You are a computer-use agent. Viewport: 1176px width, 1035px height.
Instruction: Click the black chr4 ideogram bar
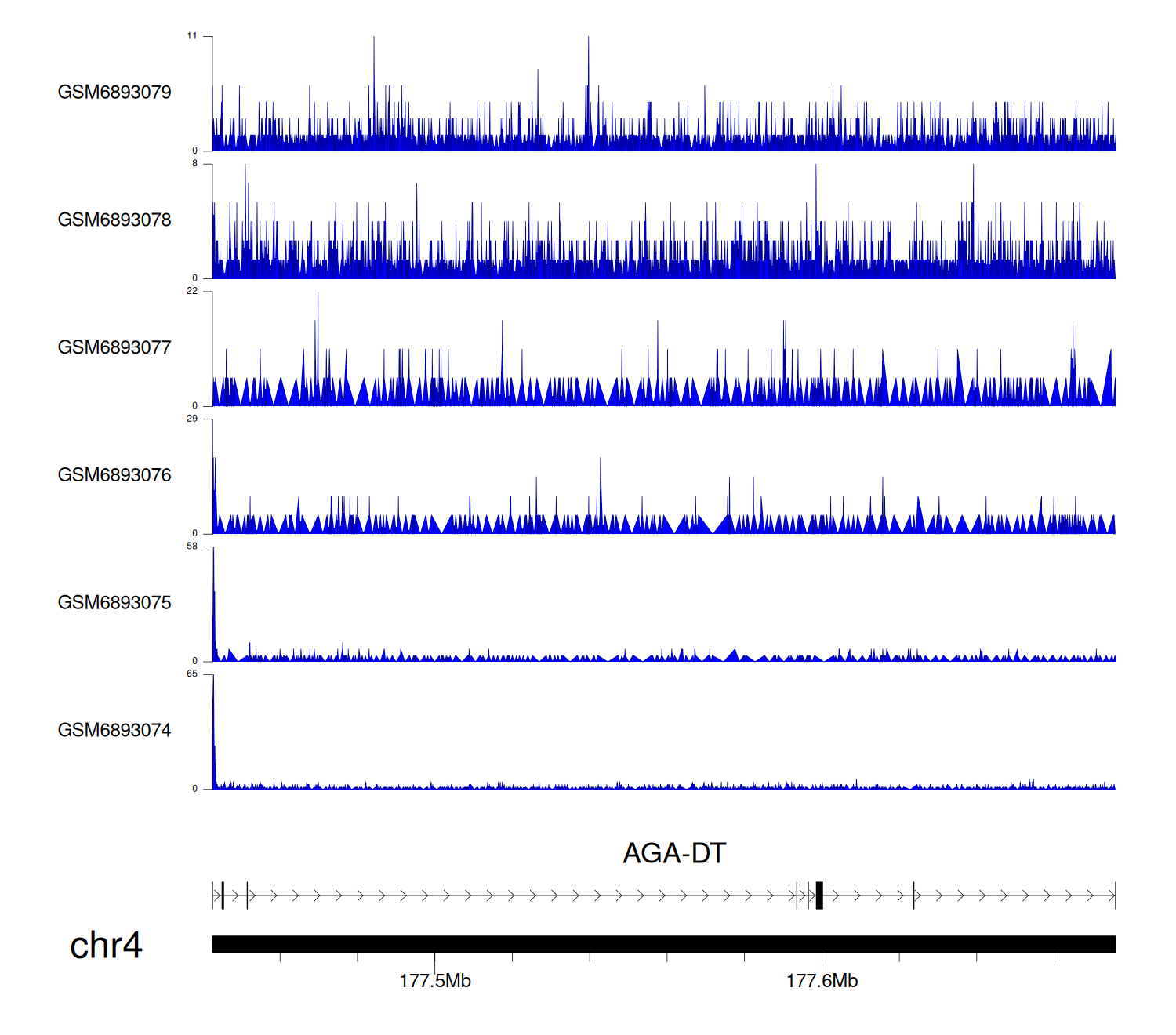tap(663, 944)
